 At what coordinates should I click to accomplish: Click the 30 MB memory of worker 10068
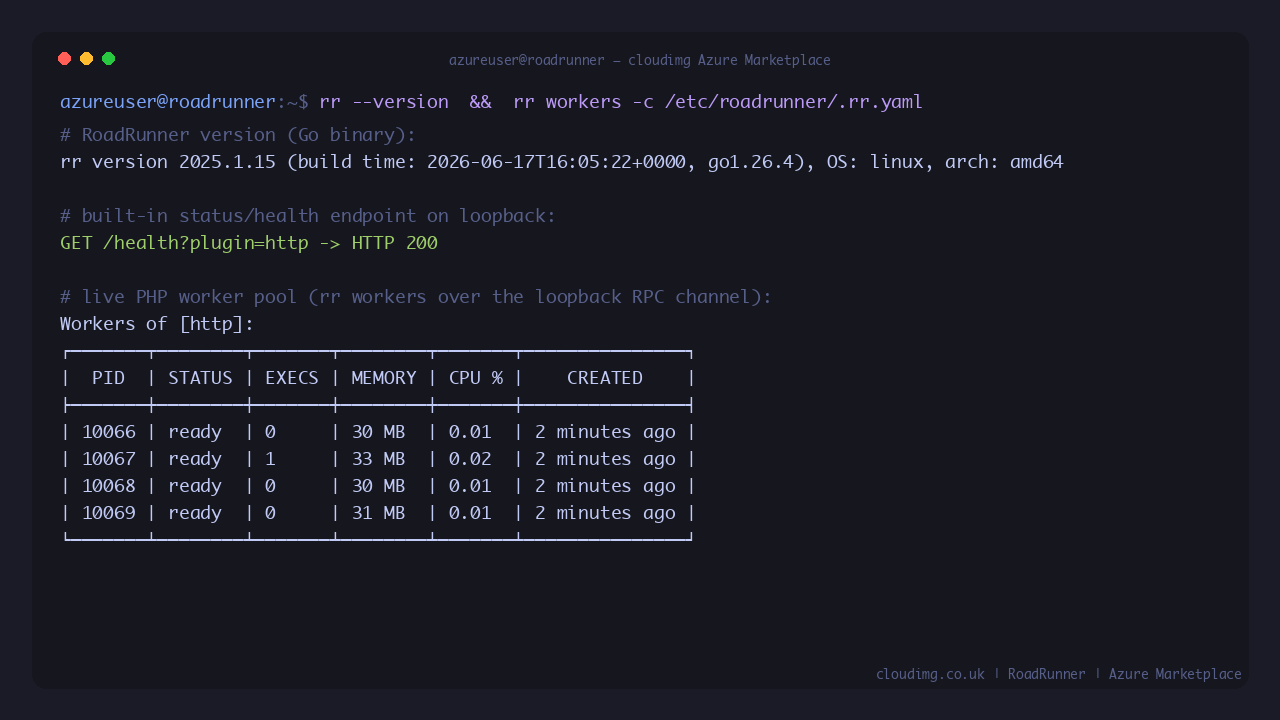(x=378, y=486)
